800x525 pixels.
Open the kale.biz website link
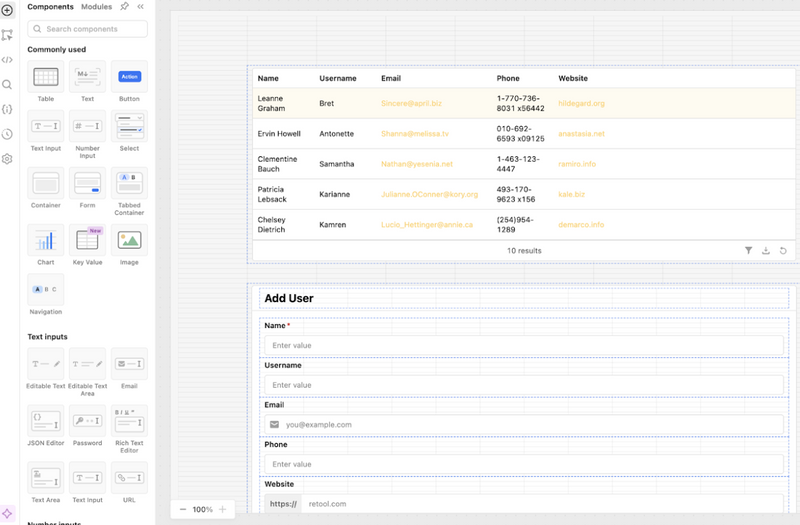click(571, 194)
